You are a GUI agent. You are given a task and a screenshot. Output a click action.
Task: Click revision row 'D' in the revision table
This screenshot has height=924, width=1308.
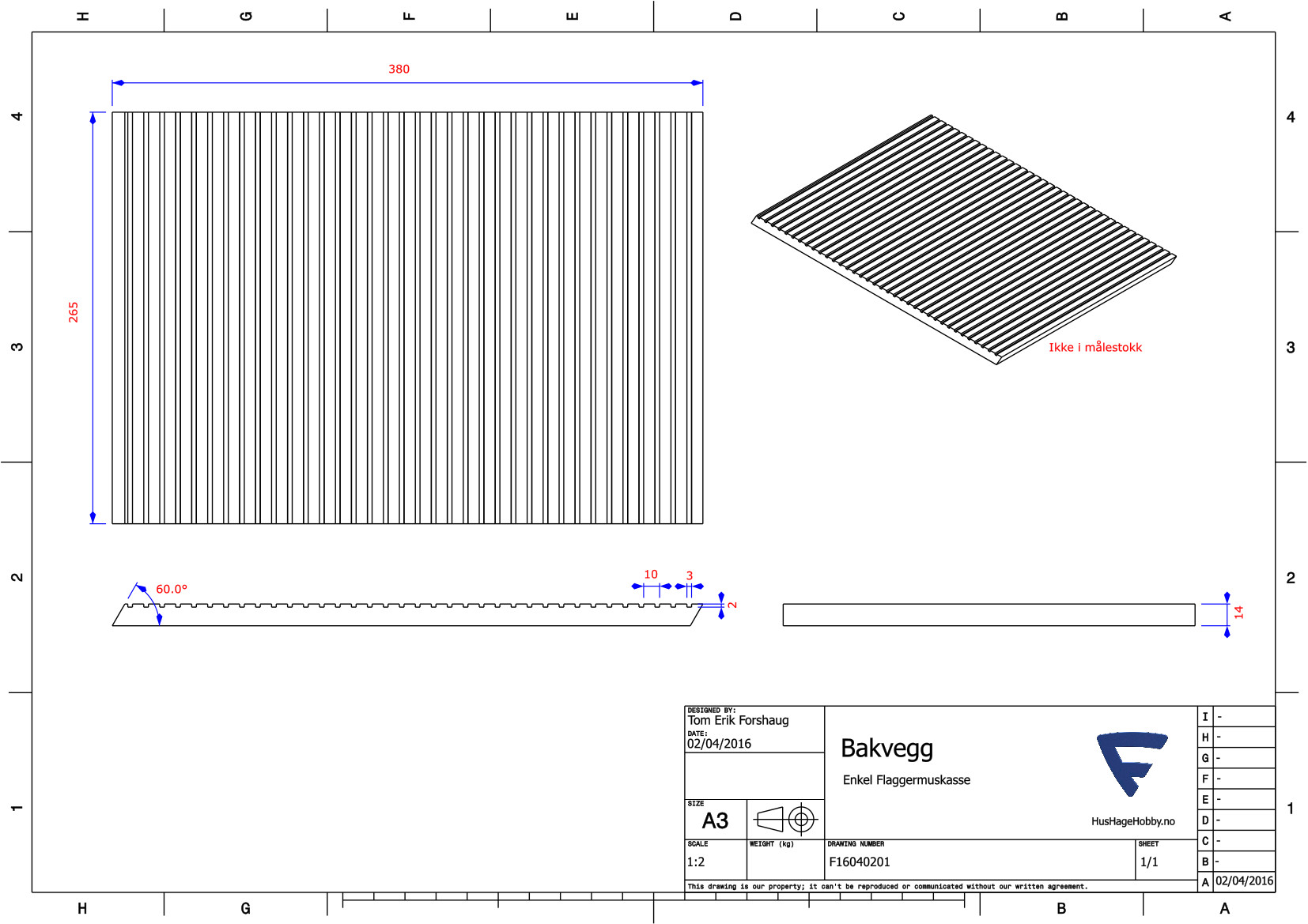tap(1237, 820)
